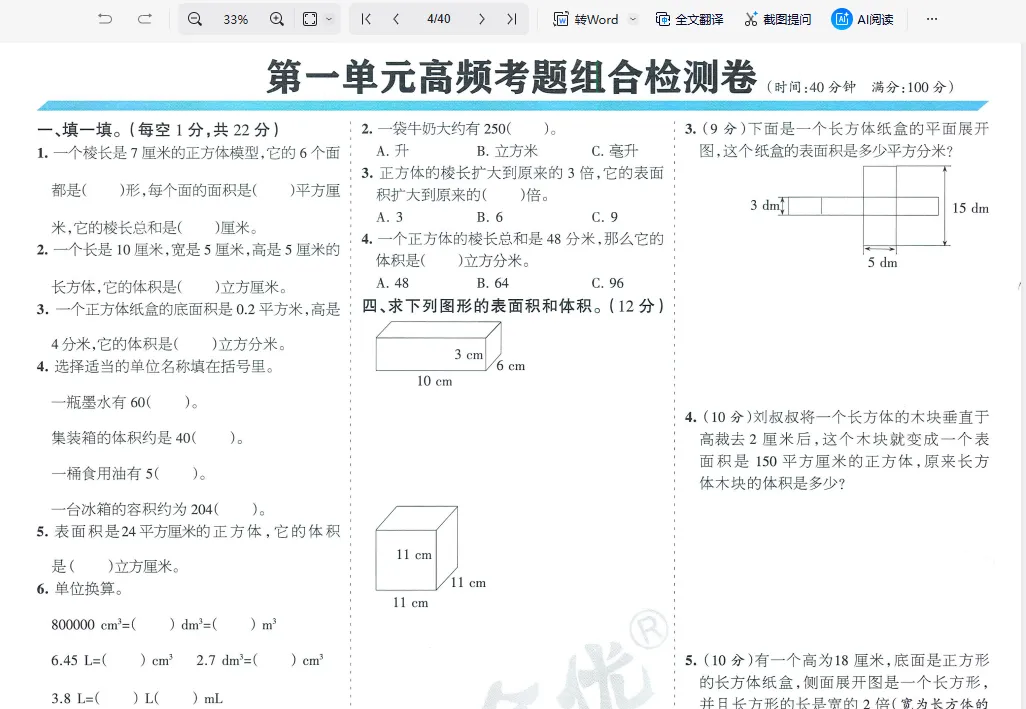Click 全文翻译 full translation button
Image resolution: width=1026 pixels, height=709 pixels.
coord(690,20)
